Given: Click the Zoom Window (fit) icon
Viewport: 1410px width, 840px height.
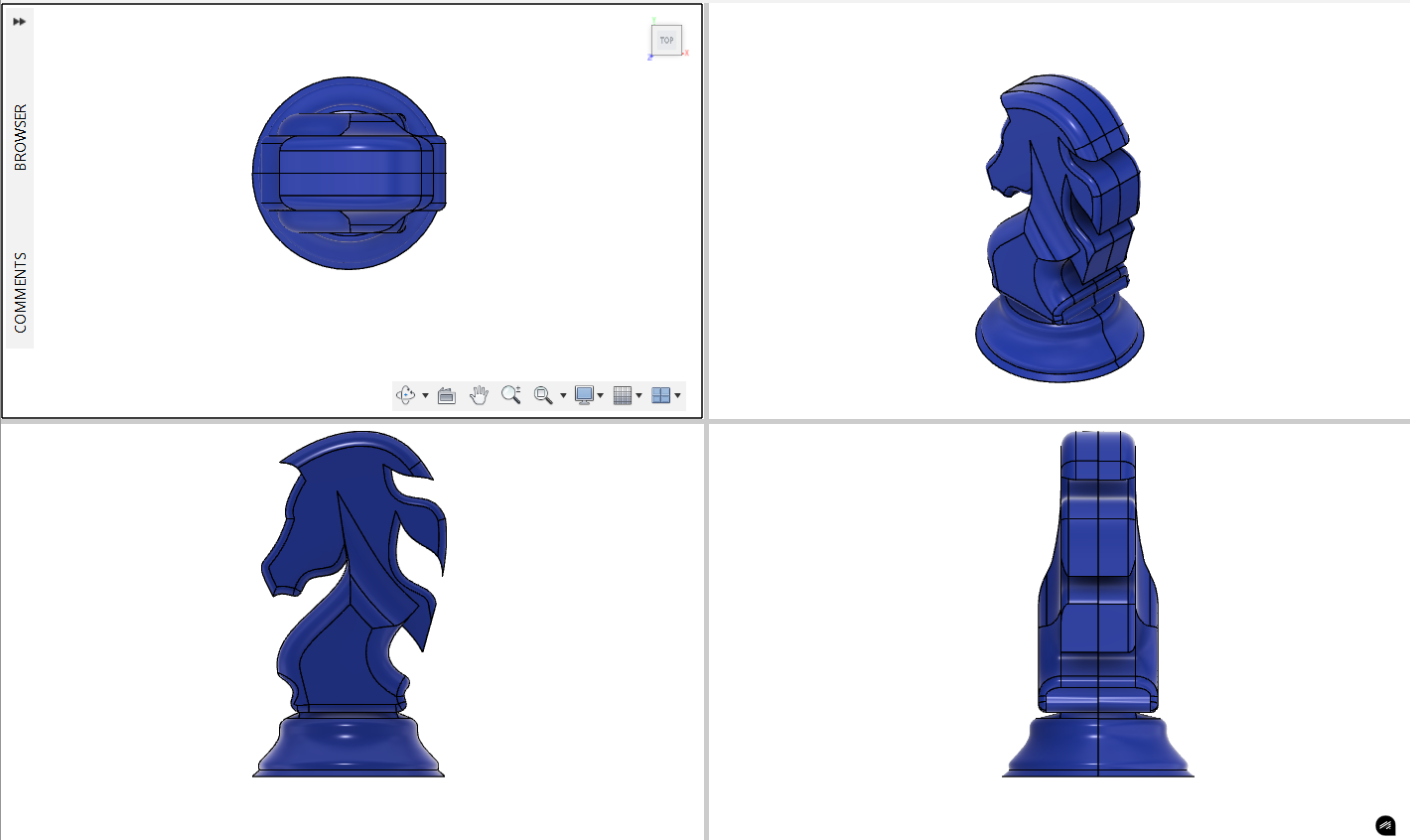Looking at the screenshot, I should (543, 395).
